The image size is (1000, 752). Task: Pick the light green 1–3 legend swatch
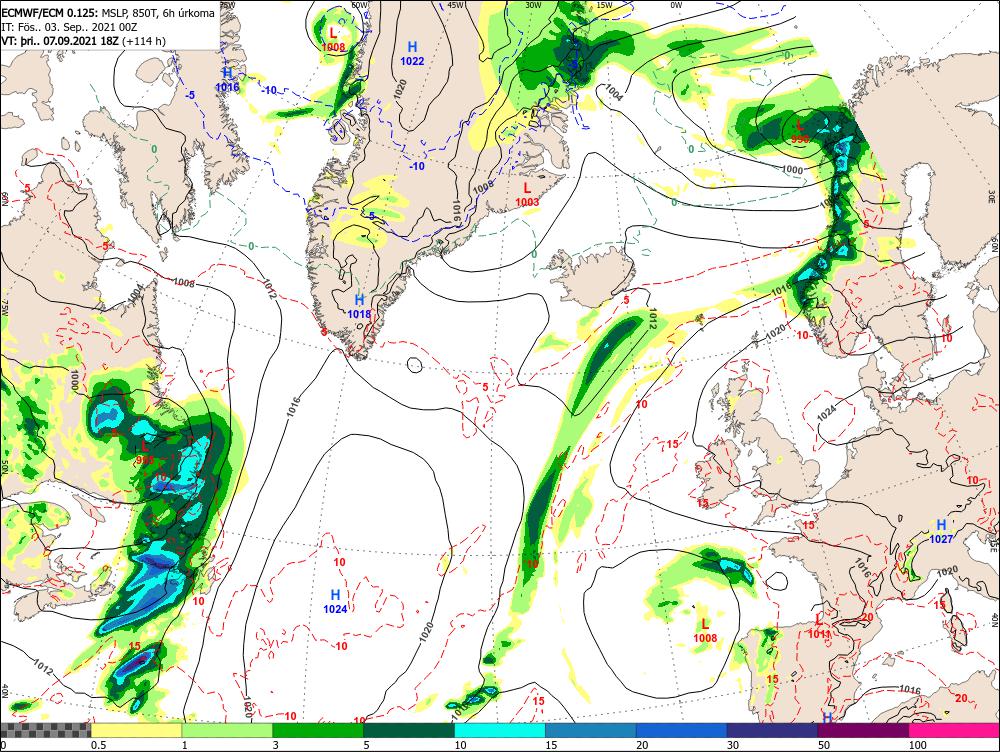pyautogui.click(x=227, y=730)
